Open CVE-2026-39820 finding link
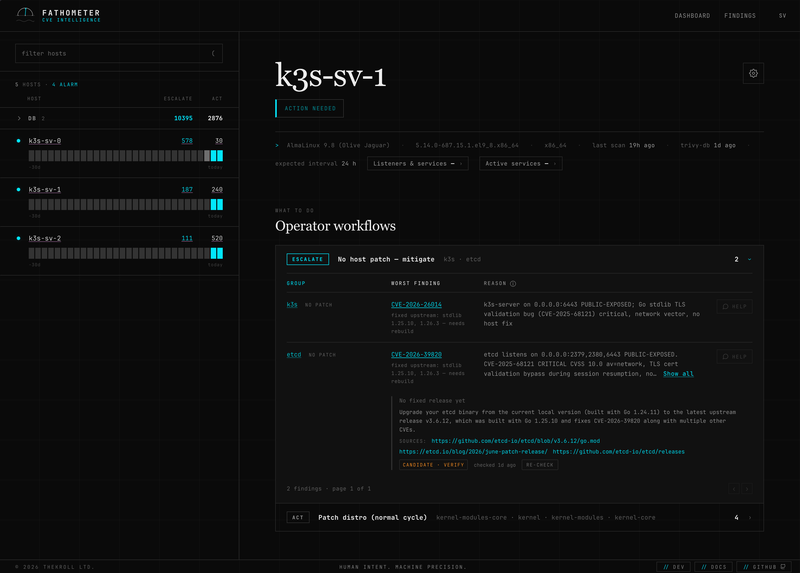Screen dimensions: 800x573 (x=416, y=355)
